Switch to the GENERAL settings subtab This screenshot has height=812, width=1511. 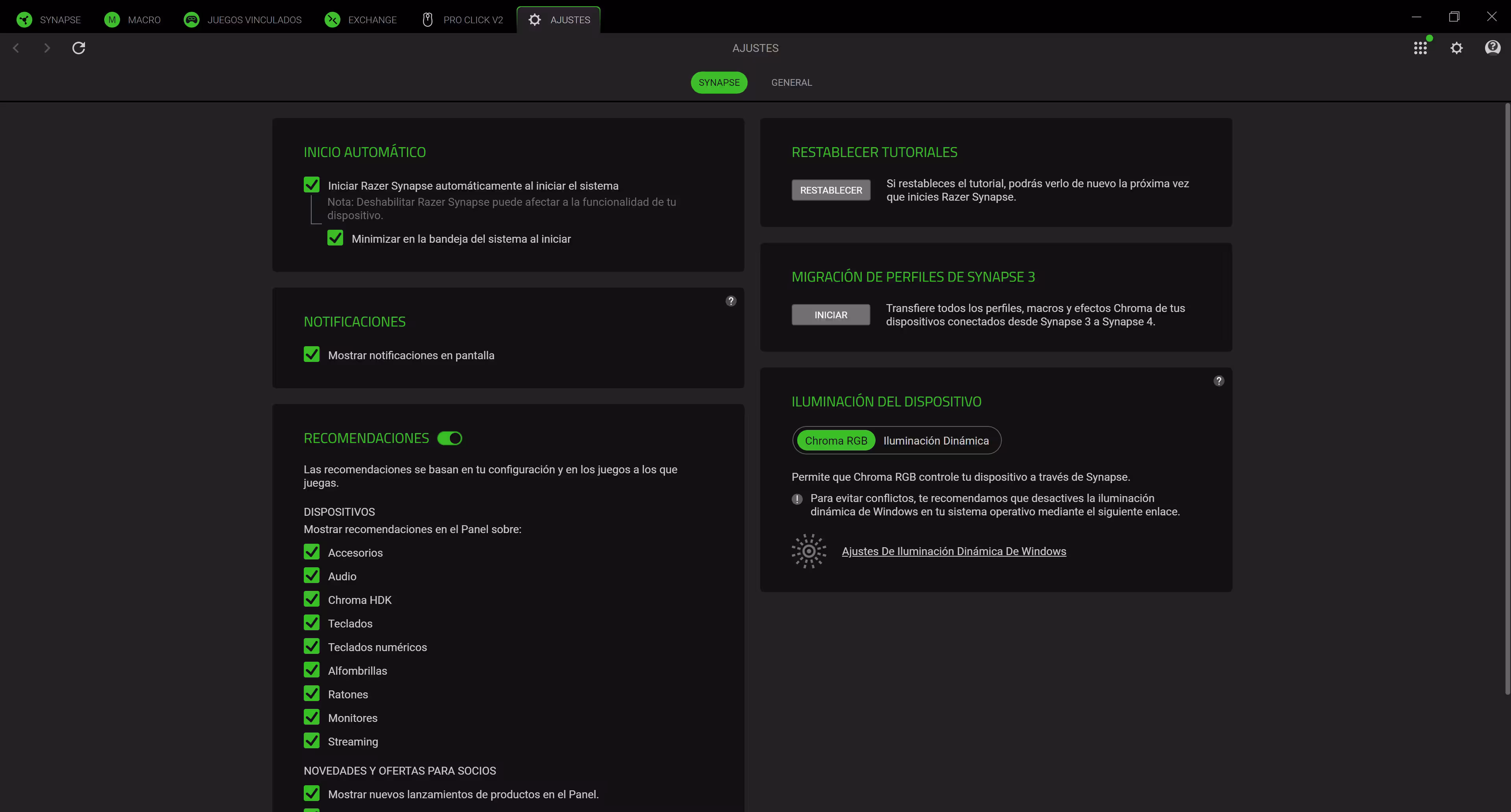click(x=791, y=83)
